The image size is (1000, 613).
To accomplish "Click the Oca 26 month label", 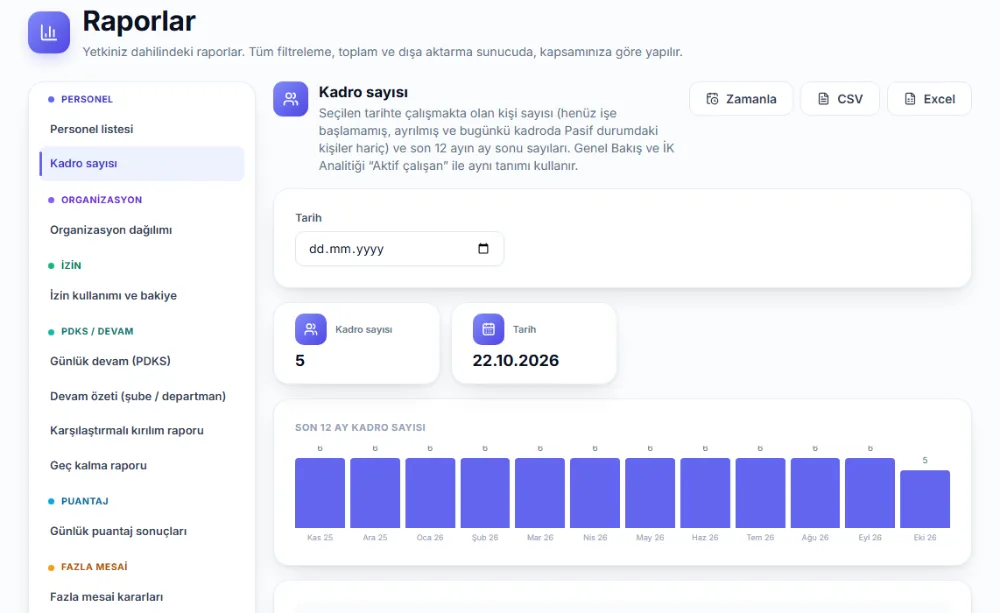I will pyautogui.click(x=430, y=538).
